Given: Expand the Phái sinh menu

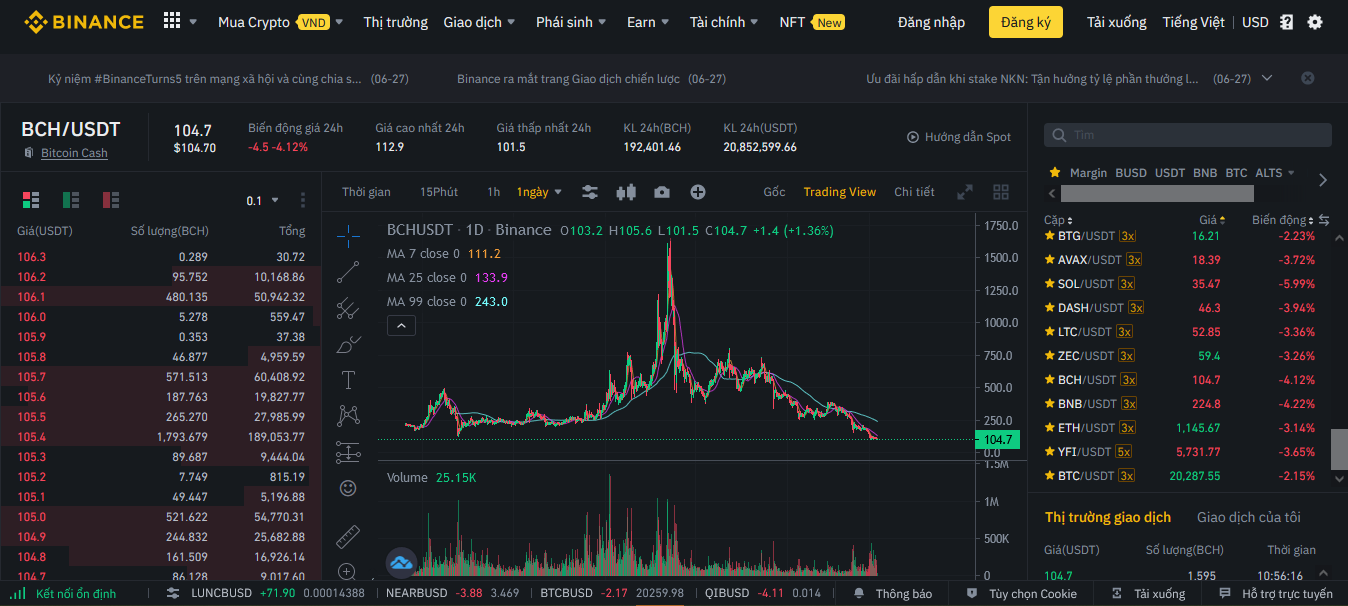Looking at the screenshot, I should [x=571, y=22].
